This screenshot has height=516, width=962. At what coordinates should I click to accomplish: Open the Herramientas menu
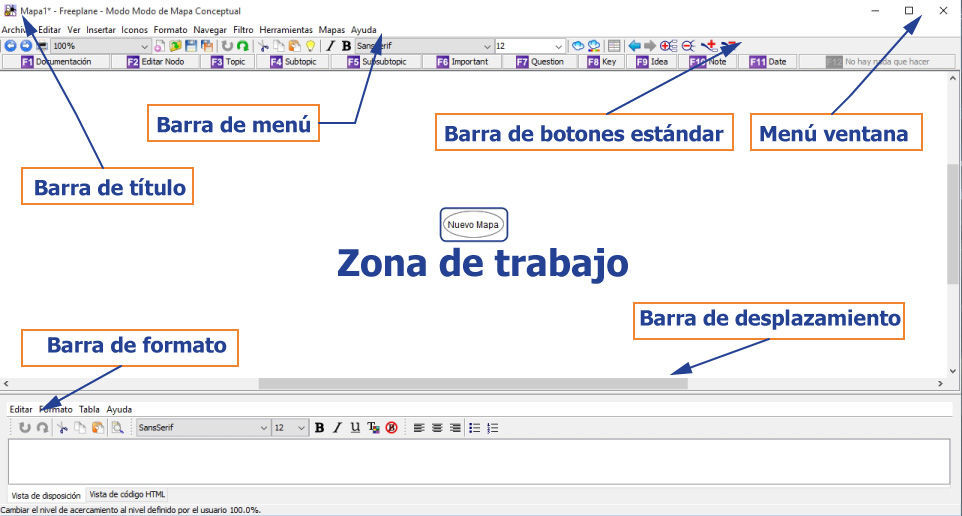click(x=285, y=30)
